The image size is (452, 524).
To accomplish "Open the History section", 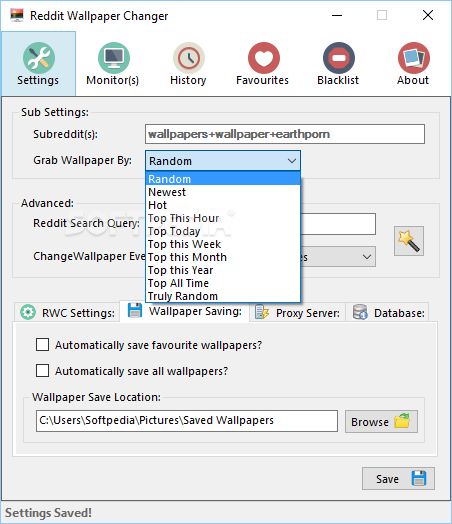I will [188, 63].
